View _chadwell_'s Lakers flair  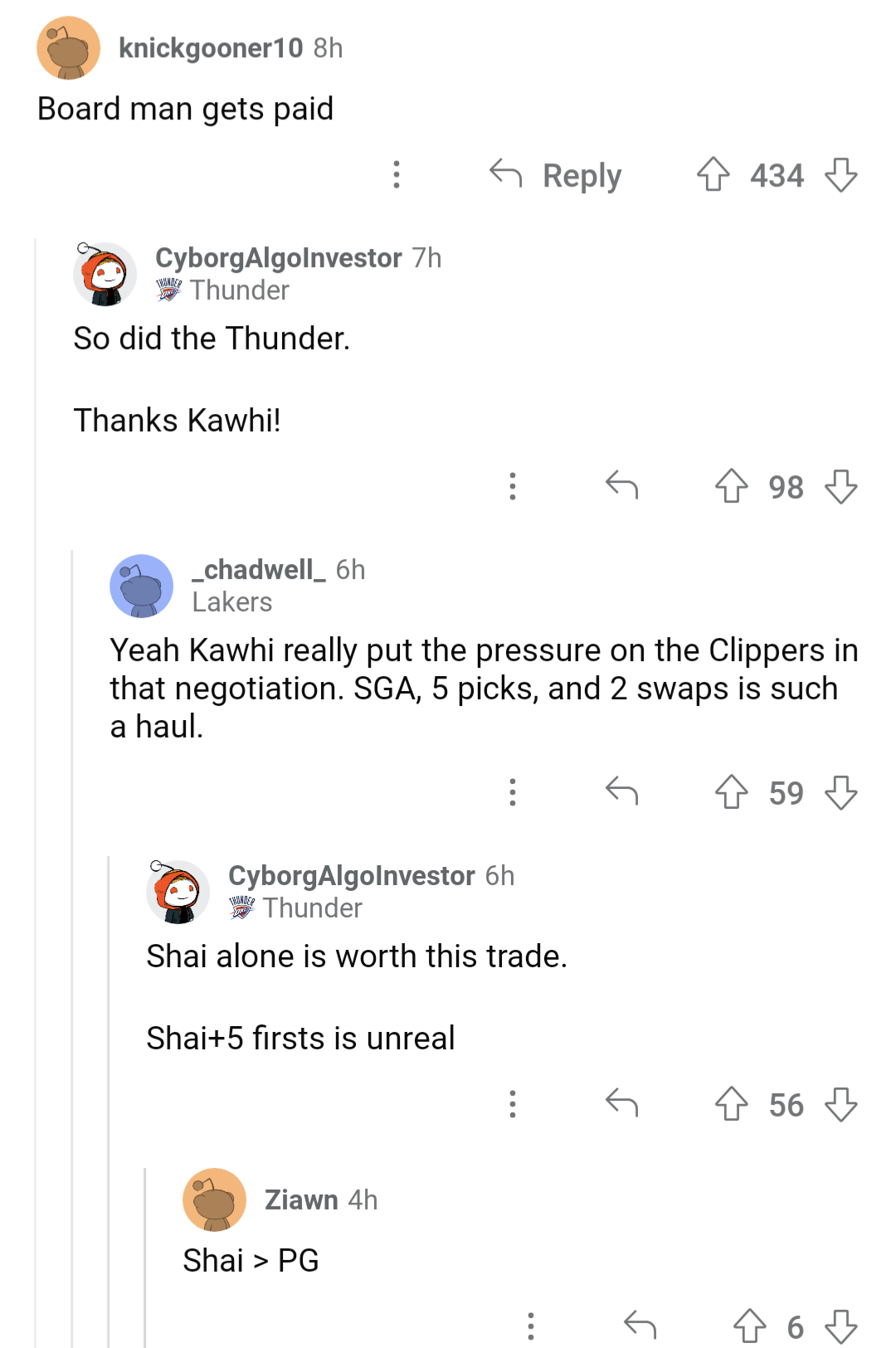tap(231, 602)
